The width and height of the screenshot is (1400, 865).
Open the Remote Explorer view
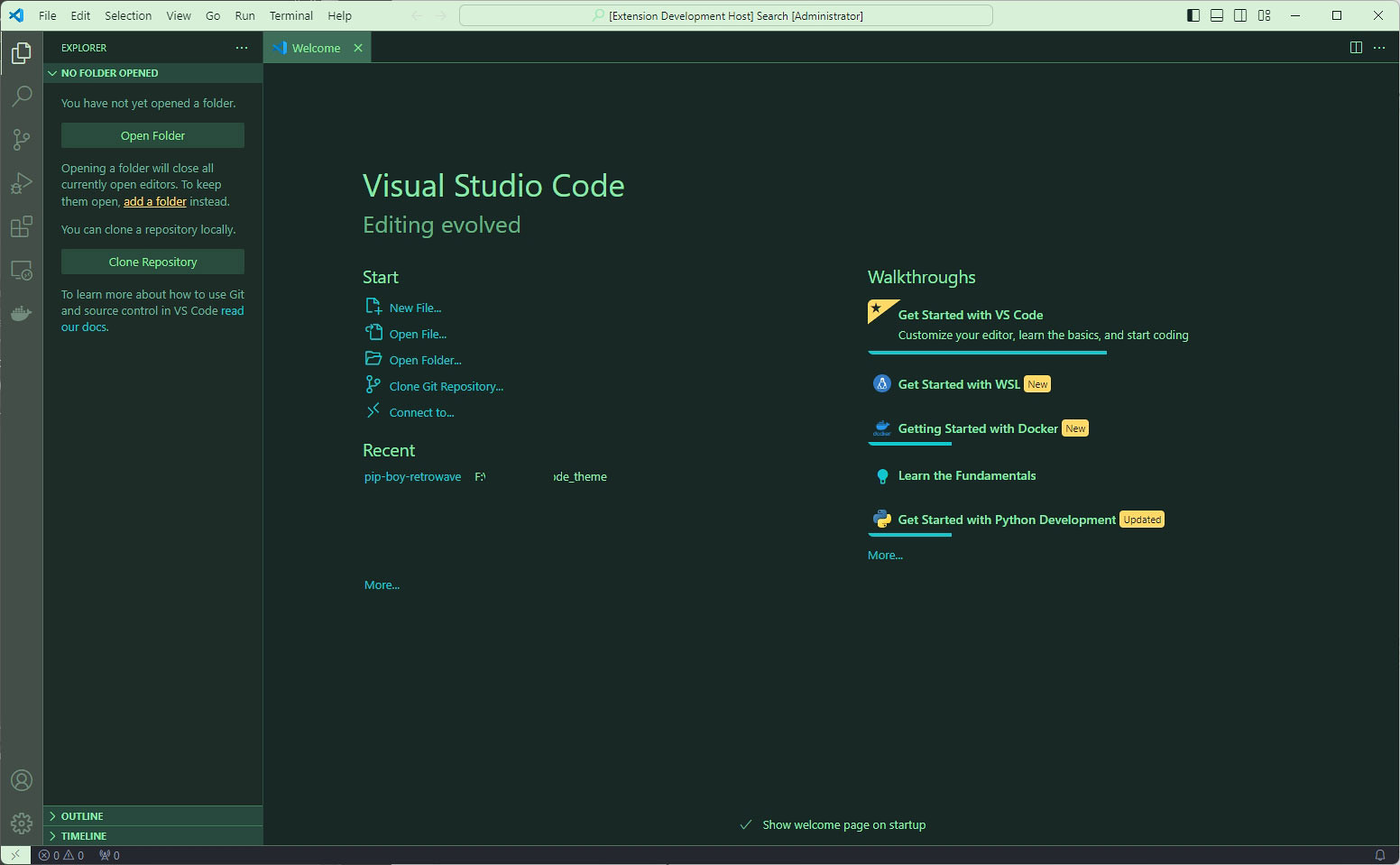(22, 270)
